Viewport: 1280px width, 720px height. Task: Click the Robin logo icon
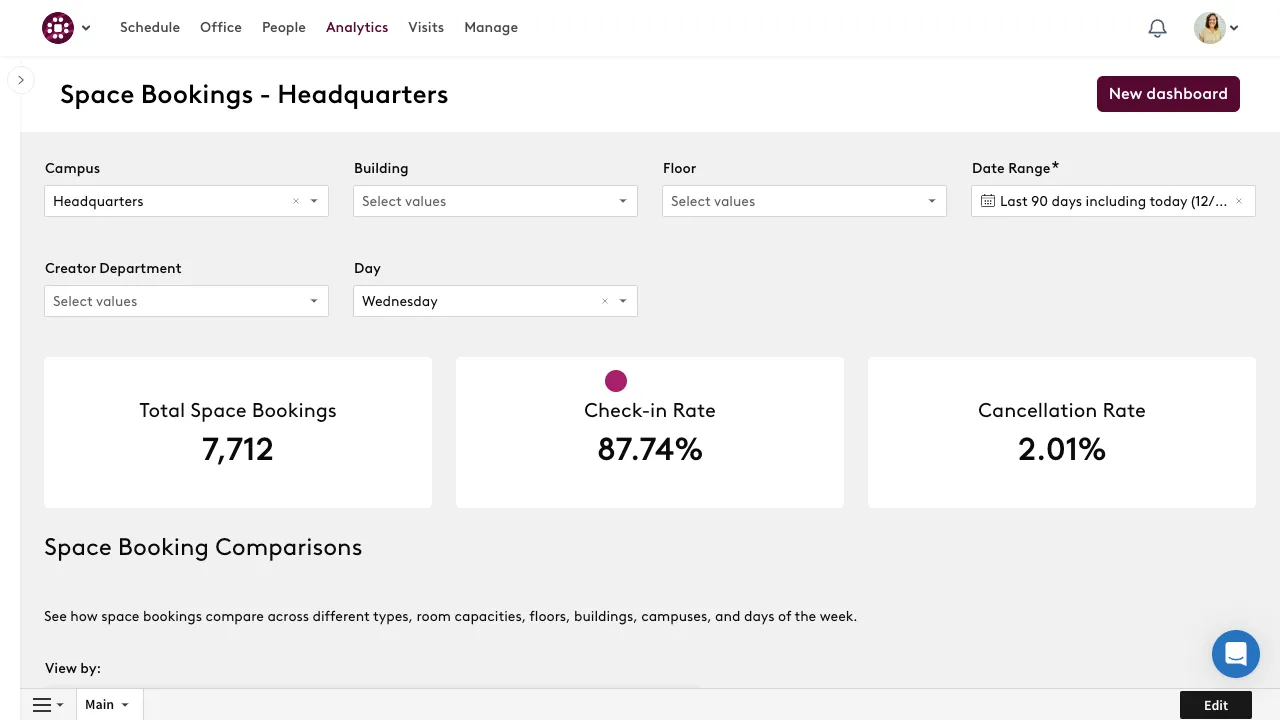[x=57, y=27]
